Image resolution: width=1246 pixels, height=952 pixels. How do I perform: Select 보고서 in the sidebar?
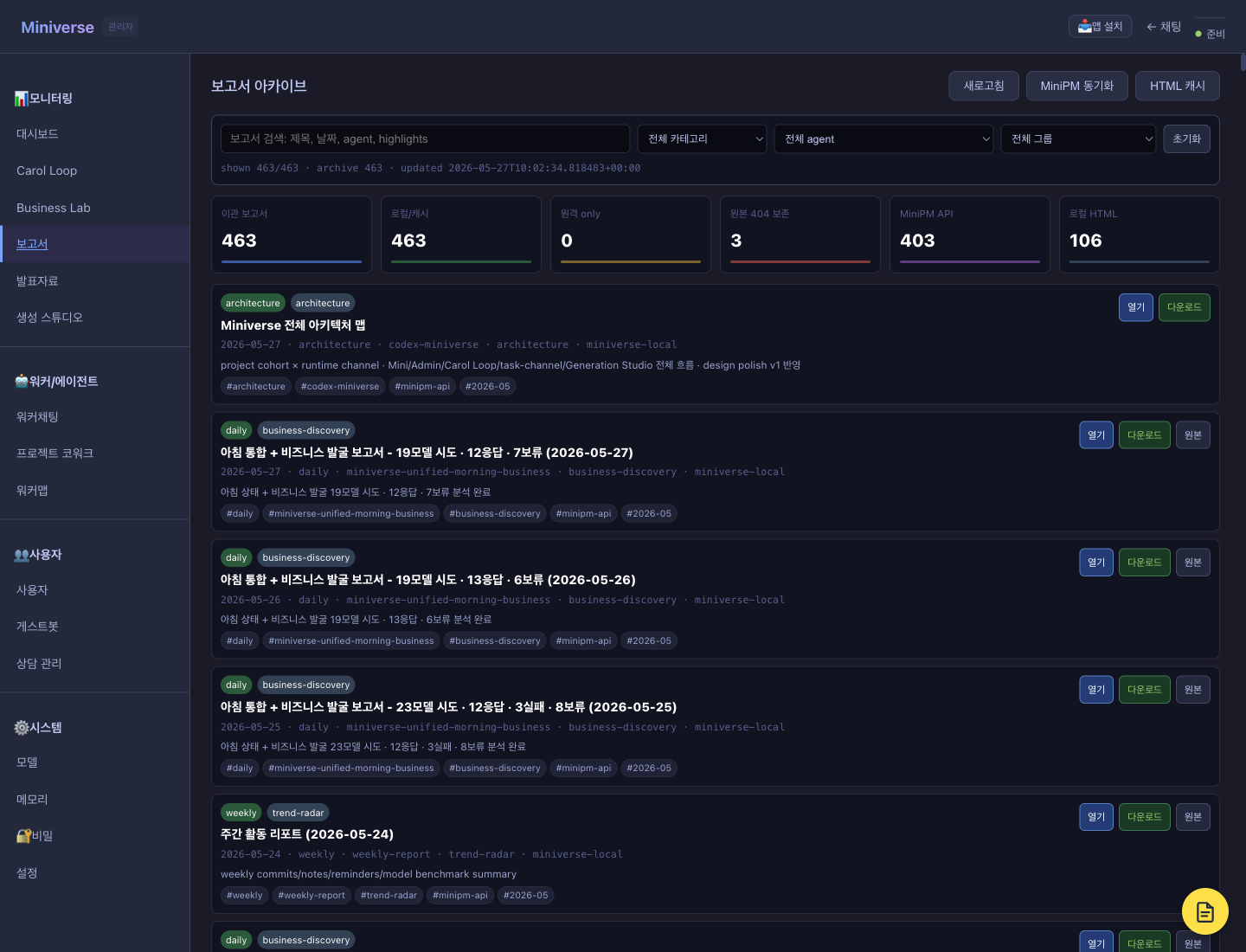click(x=95, y=244)
